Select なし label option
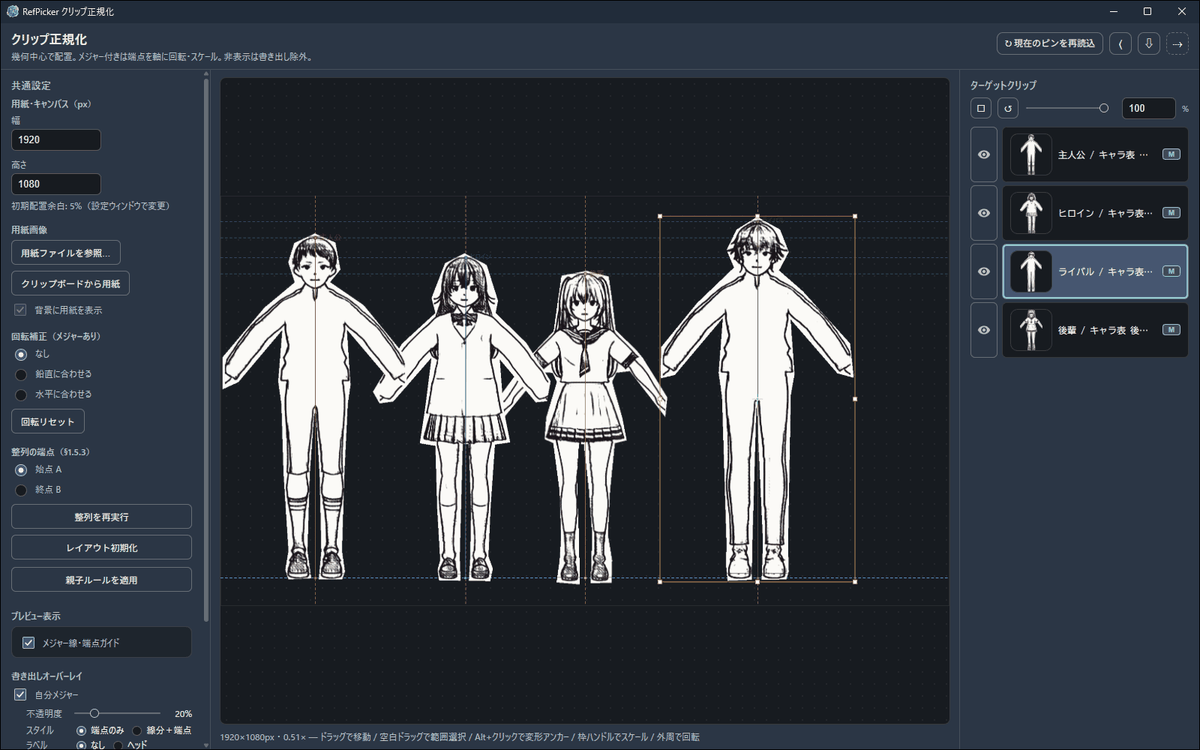 pyautogui.click(x=82, y=745)
